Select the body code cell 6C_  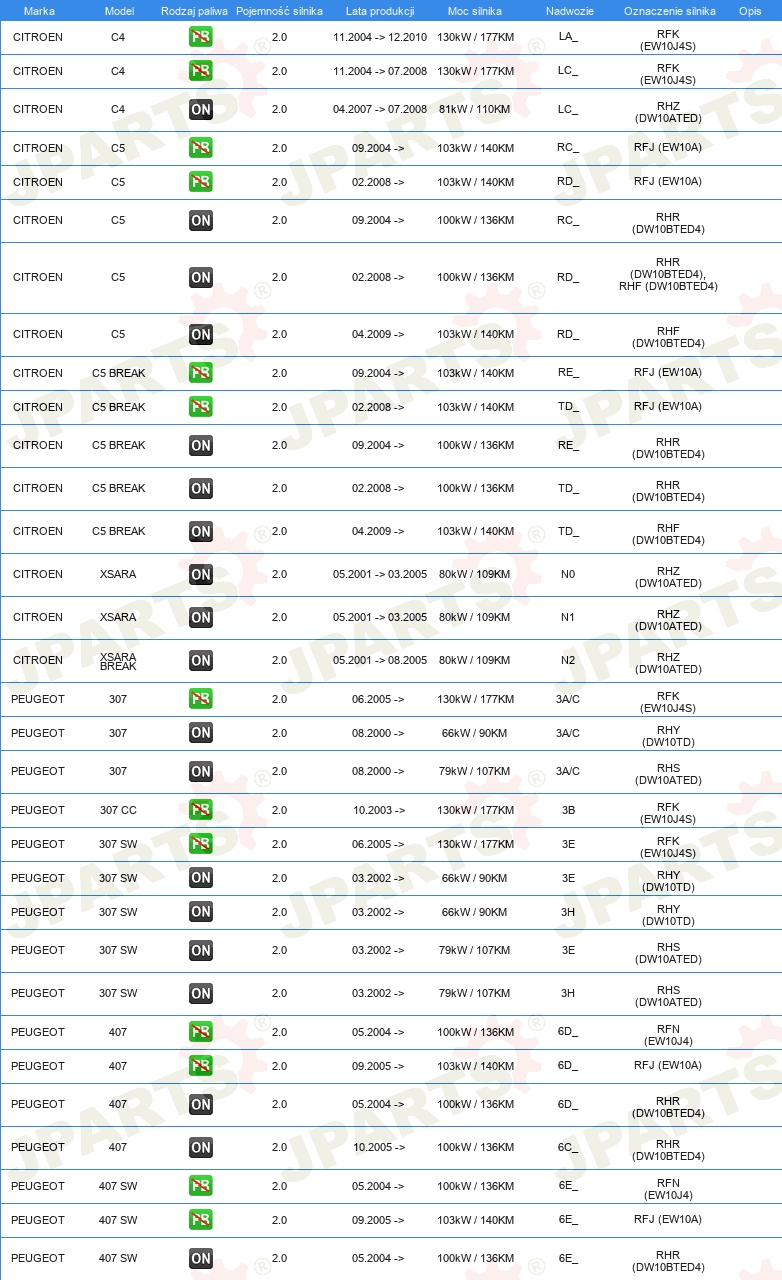pyautogui.click(x=568, y=1147)
